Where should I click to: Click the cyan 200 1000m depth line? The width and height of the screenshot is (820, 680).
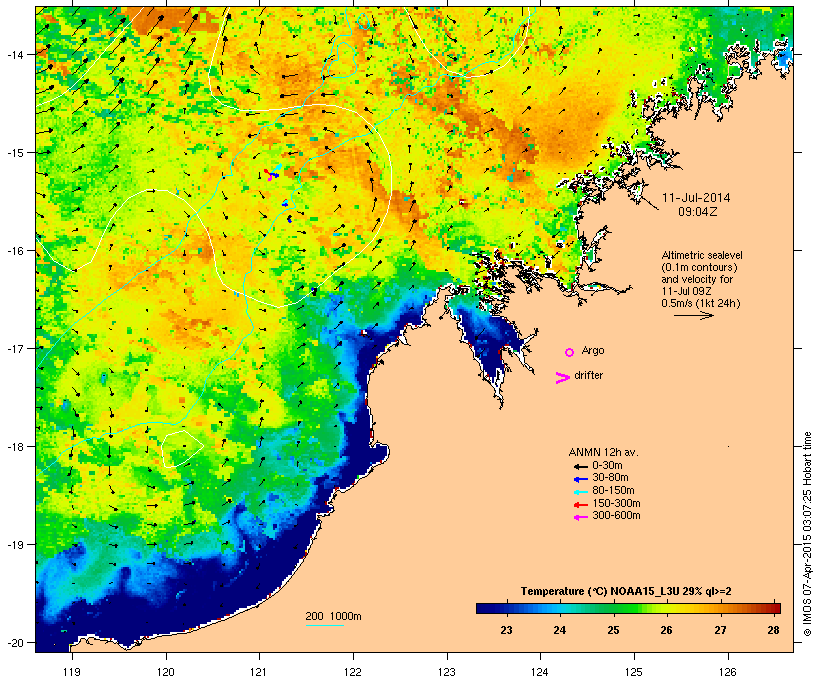[324, 625]
